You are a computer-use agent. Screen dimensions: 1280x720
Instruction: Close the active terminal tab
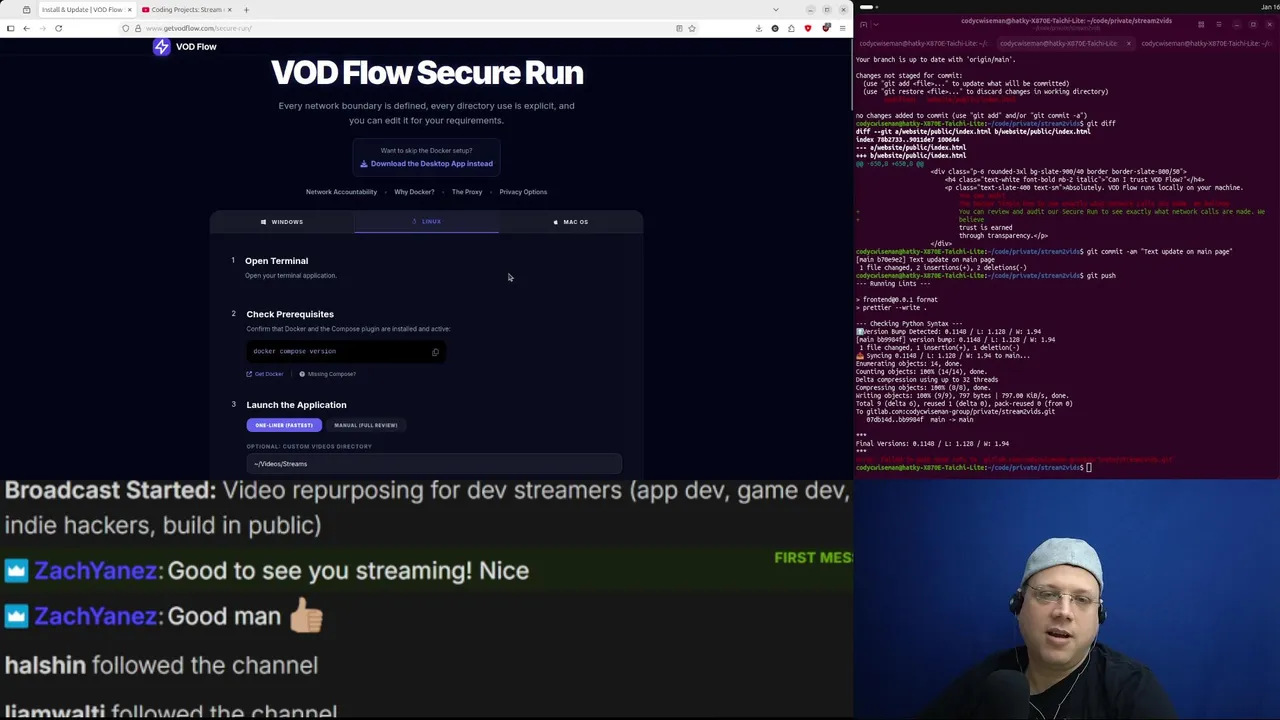click(1128, 43)
